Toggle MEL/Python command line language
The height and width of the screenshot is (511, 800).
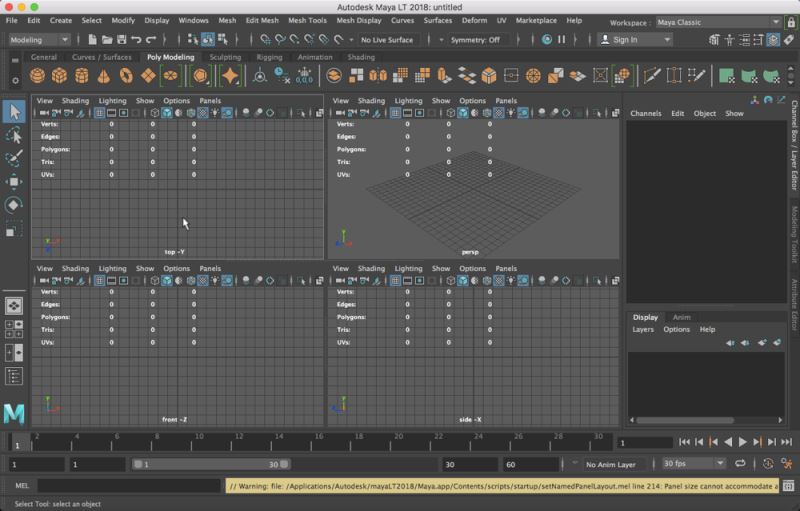[x=22, y=486]
